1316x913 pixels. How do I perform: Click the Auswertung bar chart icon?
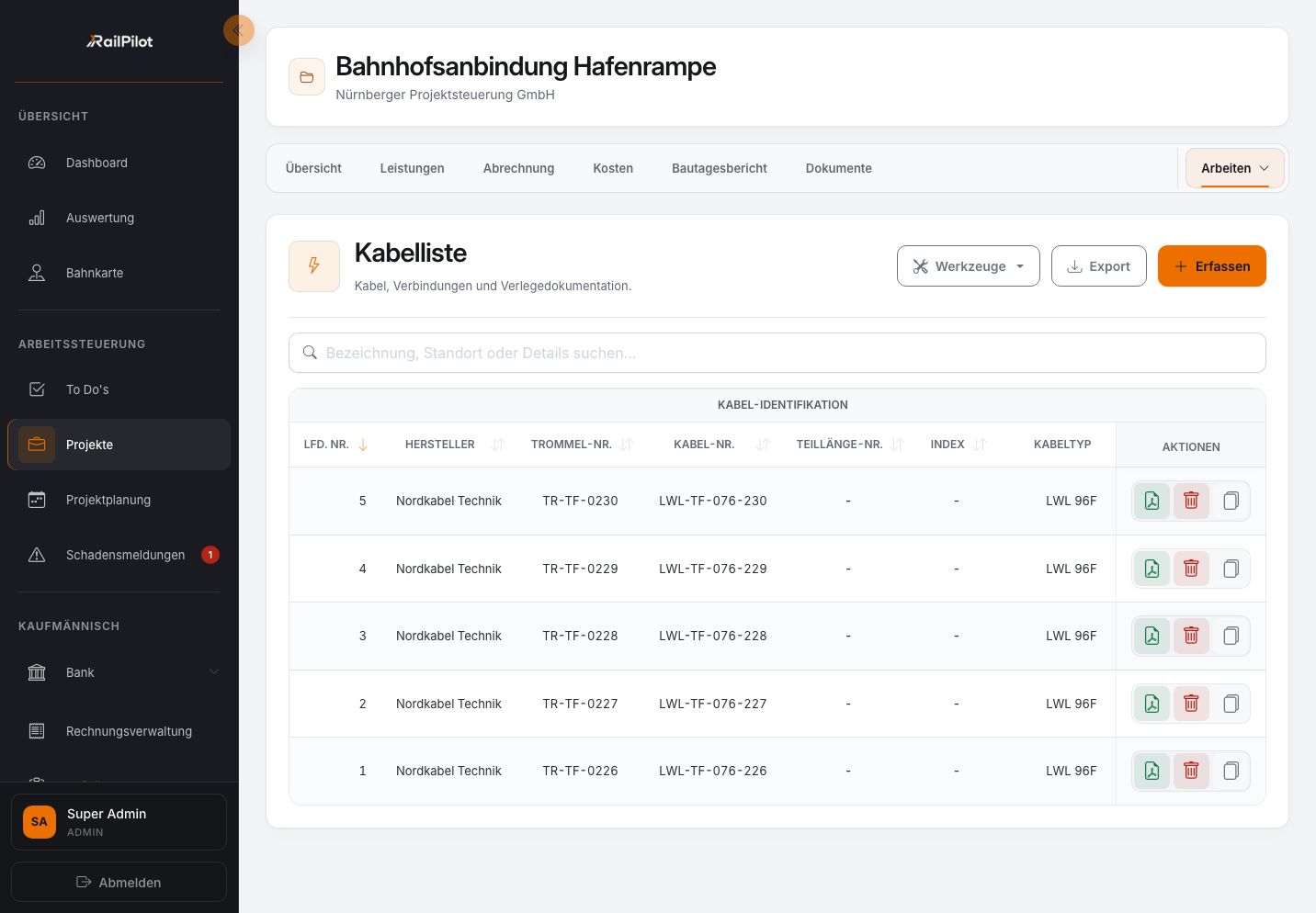[x=37, y=218]
